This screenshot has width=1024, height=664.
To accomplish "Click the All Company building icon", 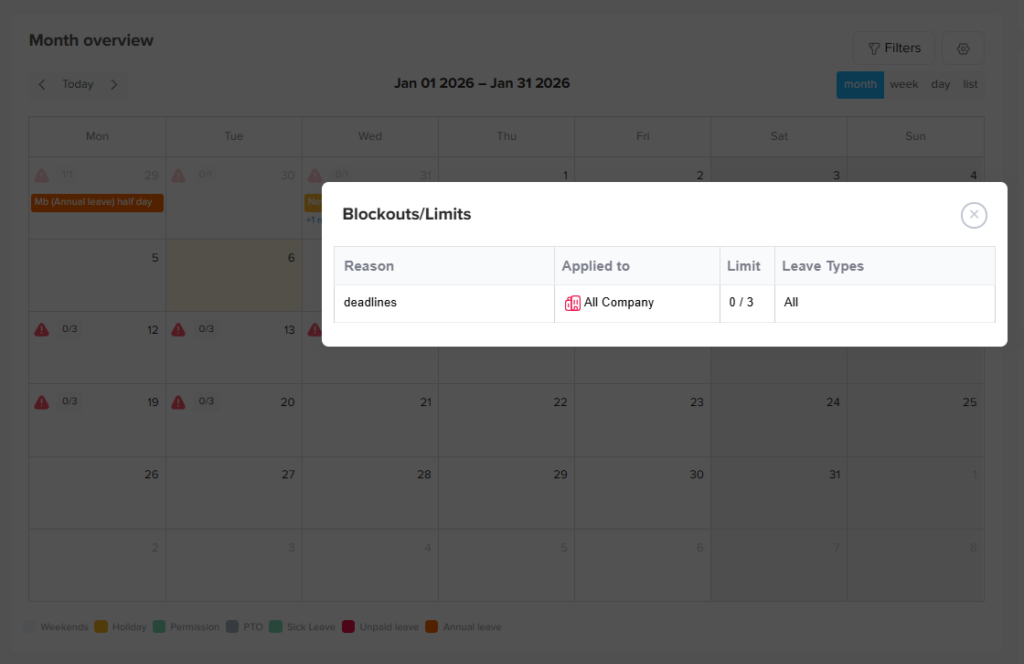I will coord(573,303).
